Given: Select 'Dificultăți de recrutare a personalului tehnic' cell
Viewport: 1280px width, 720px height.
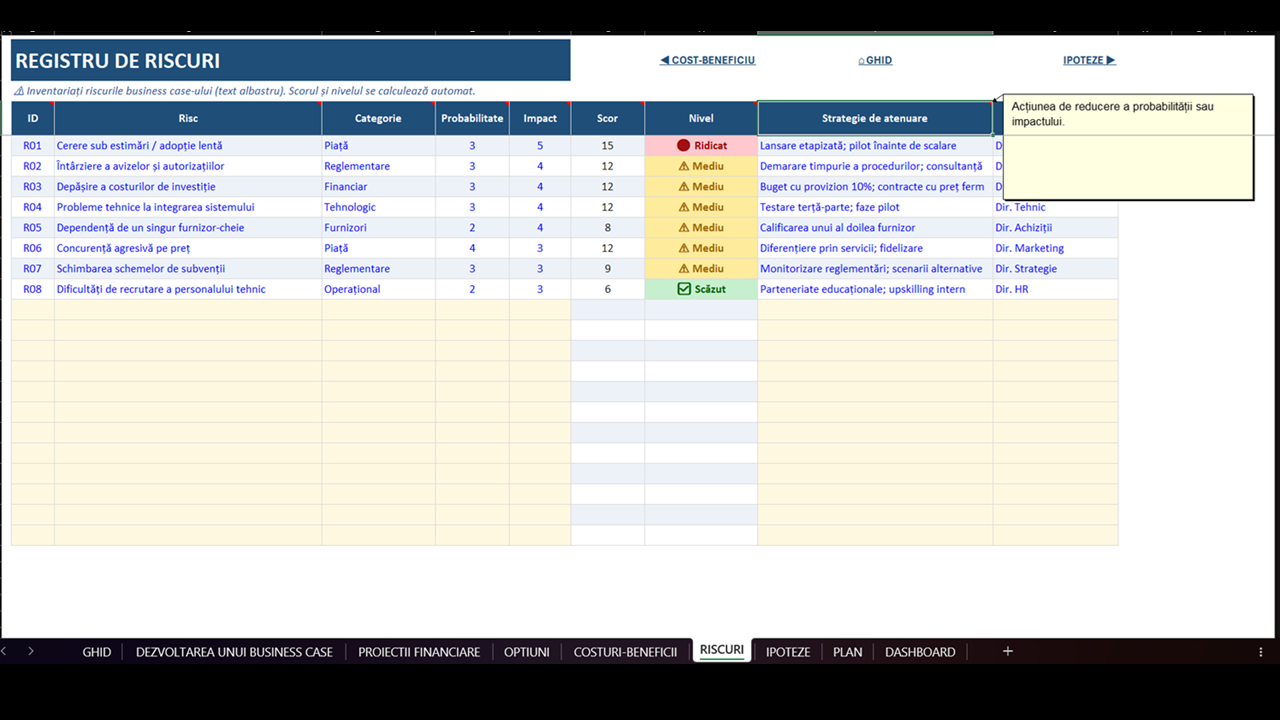Looking at the screenshot, I should pyautogui.click(x=188, y=289).
